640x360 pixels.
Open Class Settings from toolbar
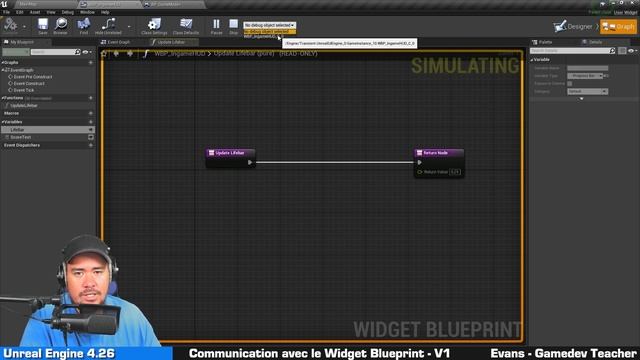pos(154,26)
